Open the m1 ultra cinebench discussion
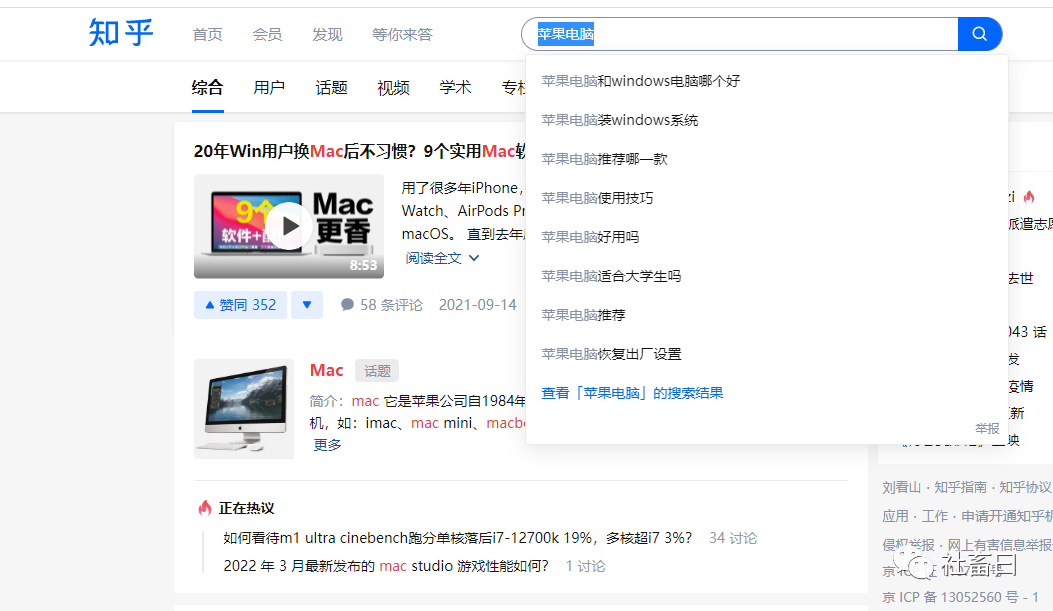 pyautogui.click(x=457, y=538)
